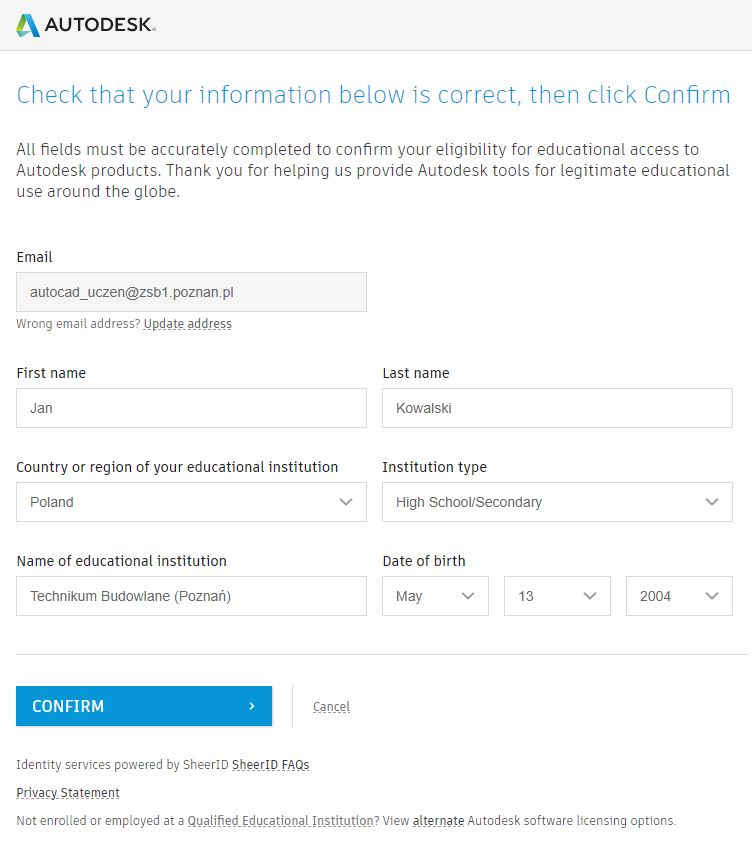752x860 pixels.
Task: Click the Cancel link
Action: pos(331,707)
